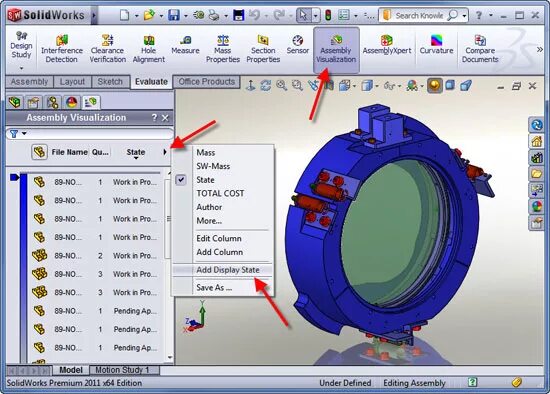Open Compare Documents
The width and height of the screenshot is (550, 394).
(x=480, y=49)
